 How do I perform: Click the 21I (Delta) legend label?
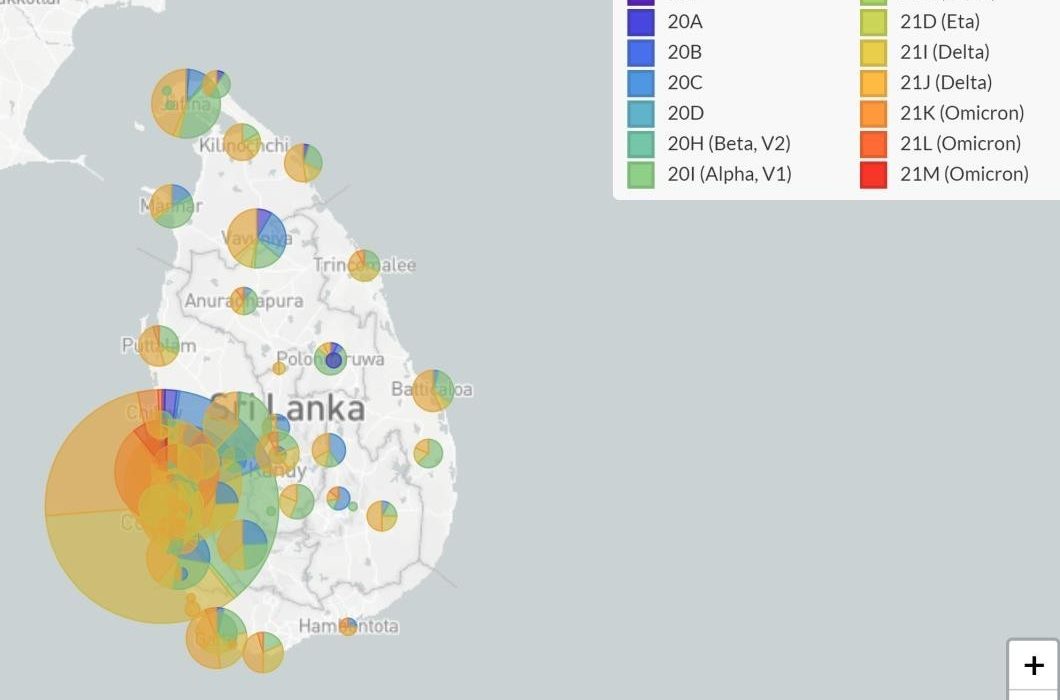(x=944, y=52)
